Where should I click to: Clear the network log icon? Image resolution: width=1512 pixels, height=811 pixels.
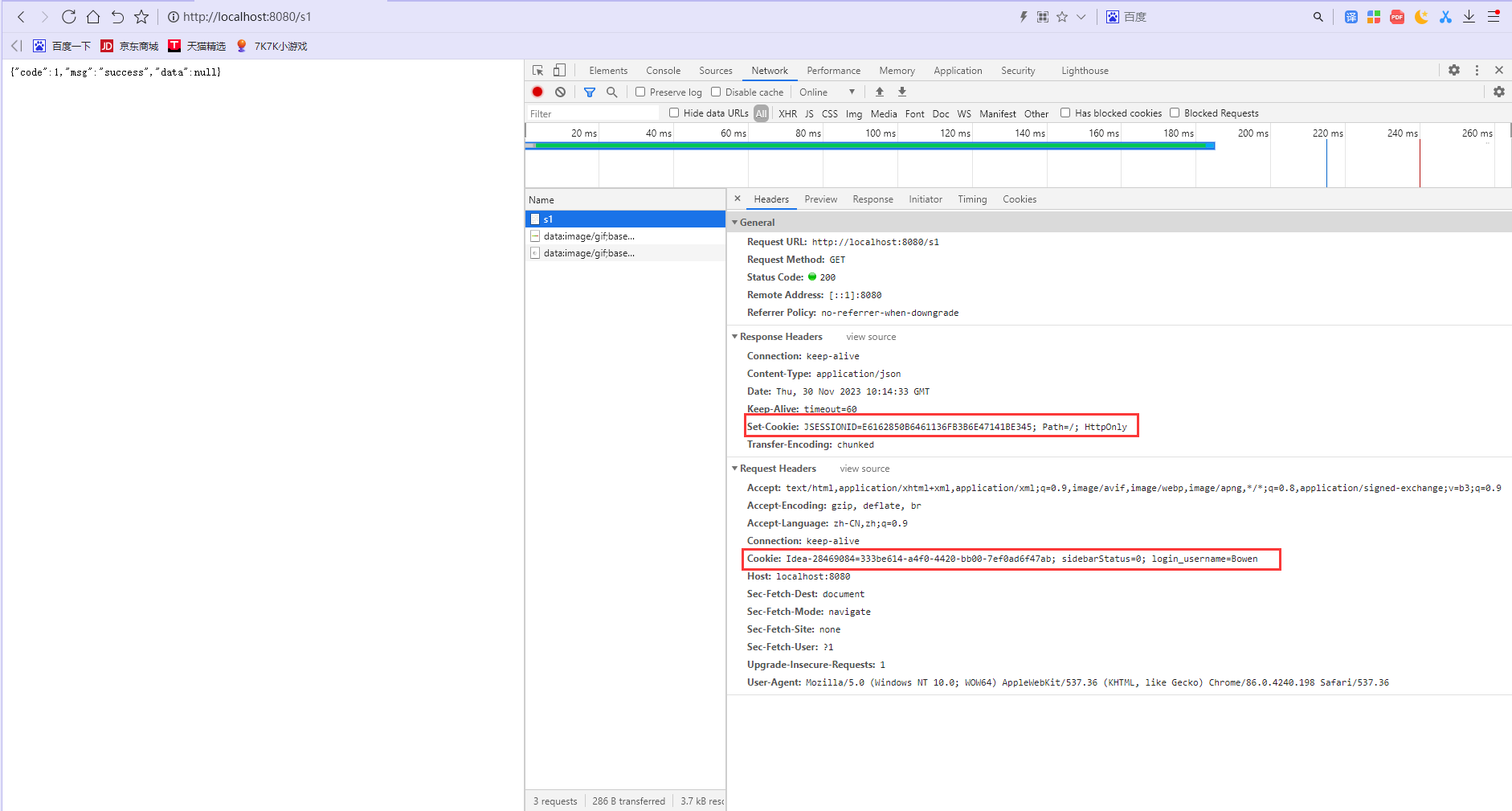coord(560,92)
